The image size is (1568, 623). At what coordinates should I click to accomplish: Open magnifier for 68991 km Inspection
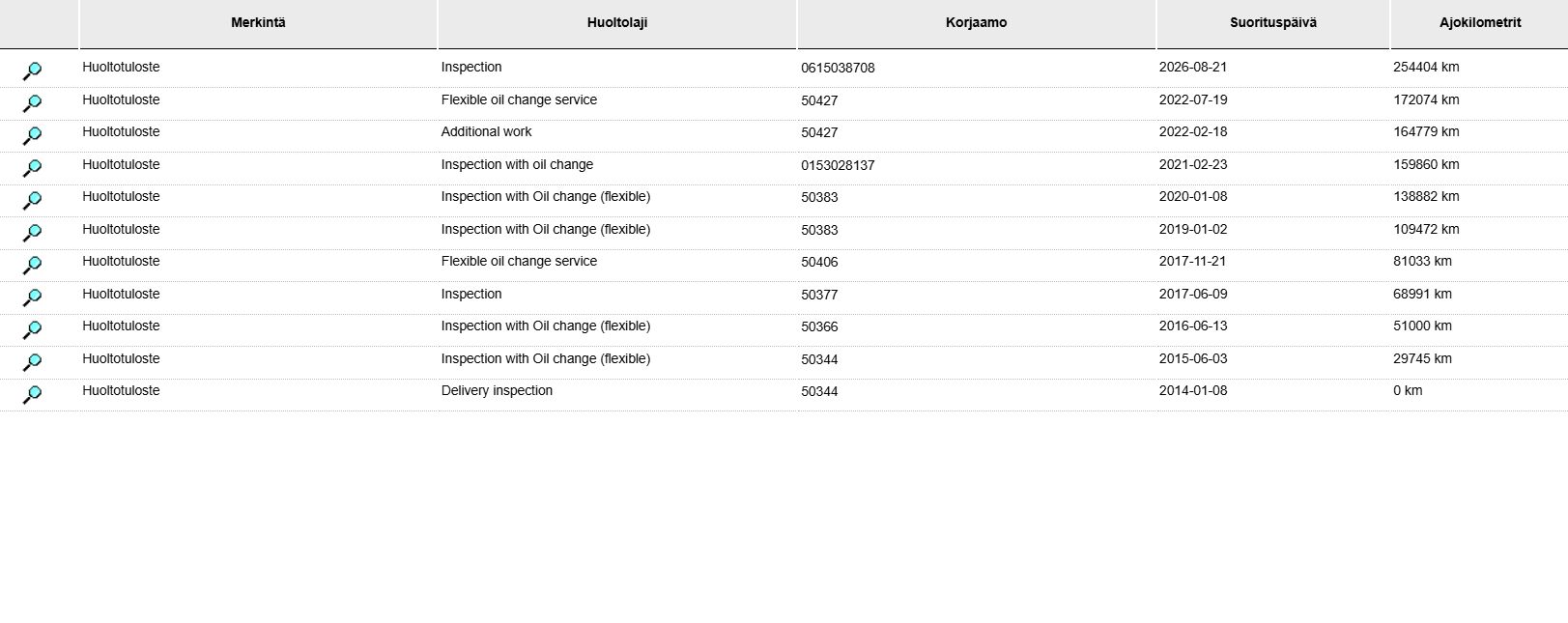(x=32, y=297)
